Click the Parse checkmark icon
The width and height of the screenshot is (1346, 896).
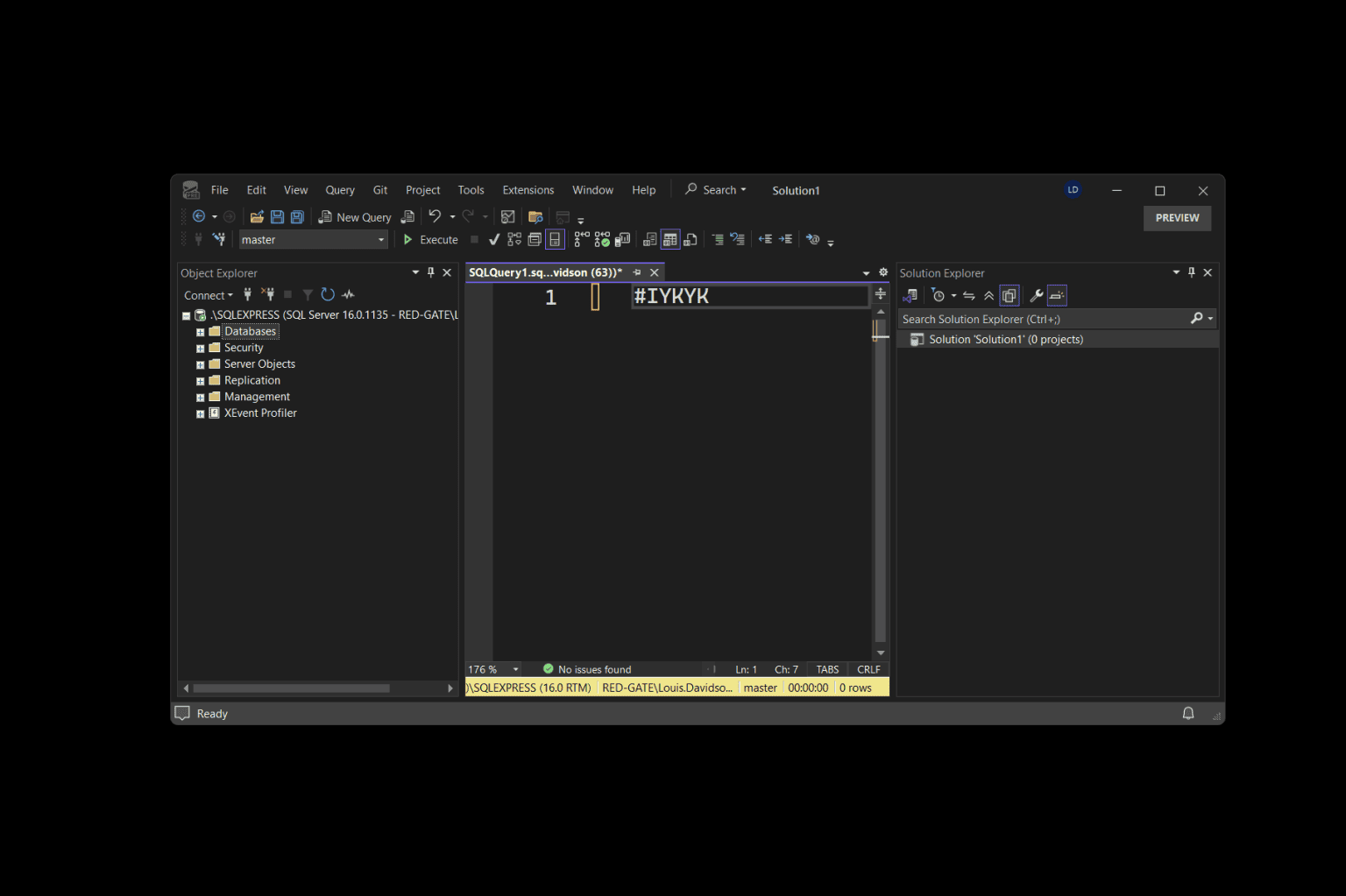[x=494, y=240]
